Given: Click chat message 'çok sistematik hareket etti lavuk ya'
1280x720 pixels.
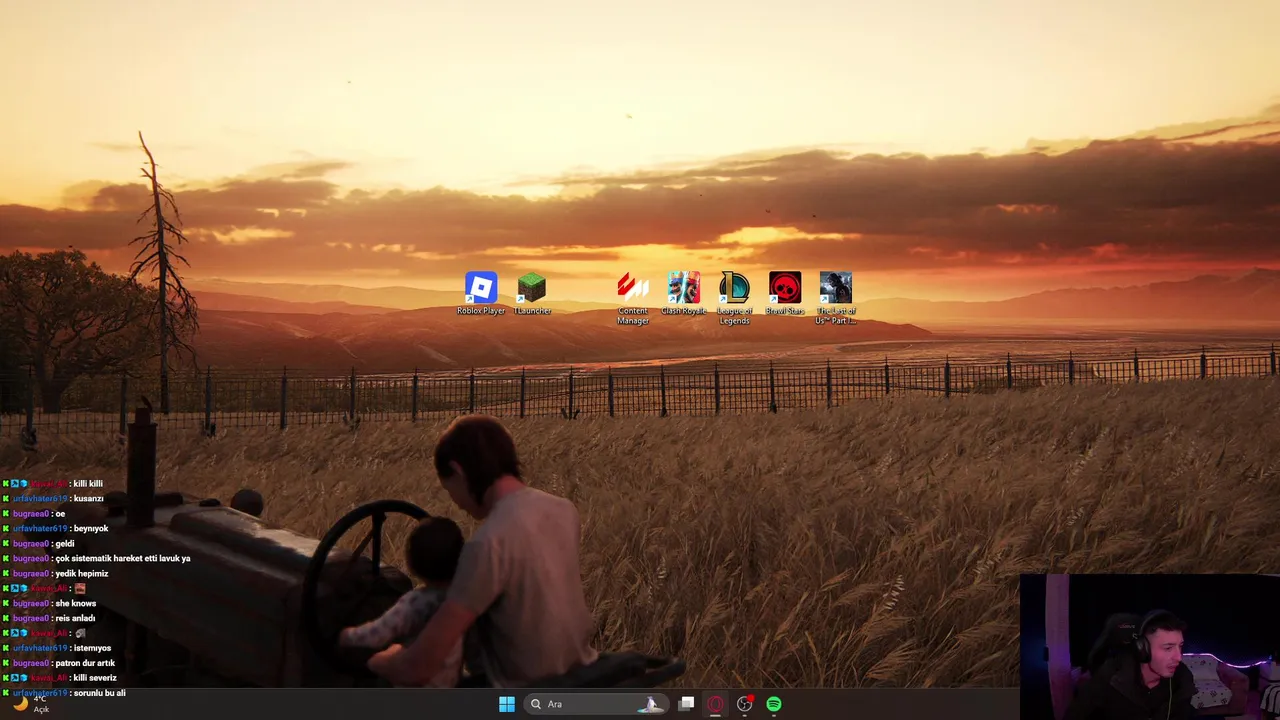Looking at the screenshot, I should pos(123,558).
